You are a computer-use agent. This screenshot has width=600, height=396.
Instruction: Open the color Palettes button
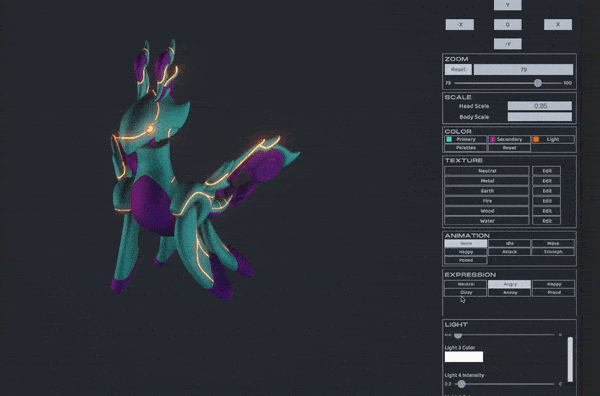click(466, 148)
